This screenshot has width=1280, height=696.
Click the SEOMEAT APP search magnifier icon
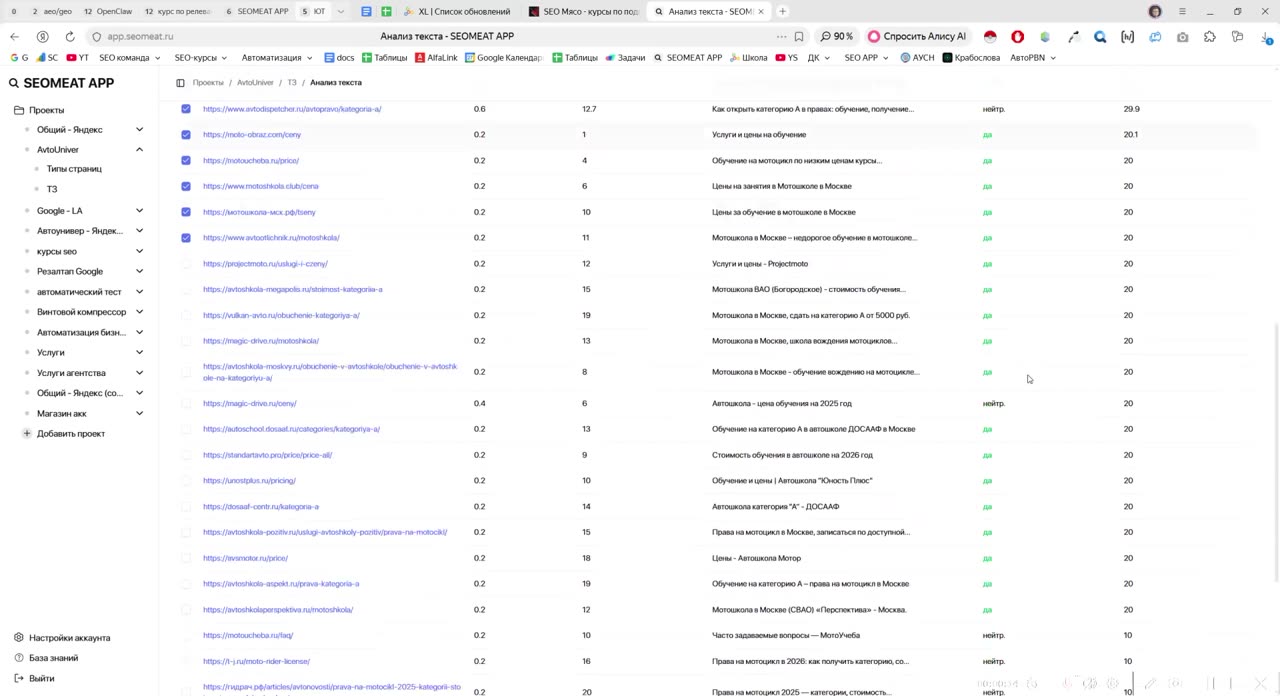(14, 83)
